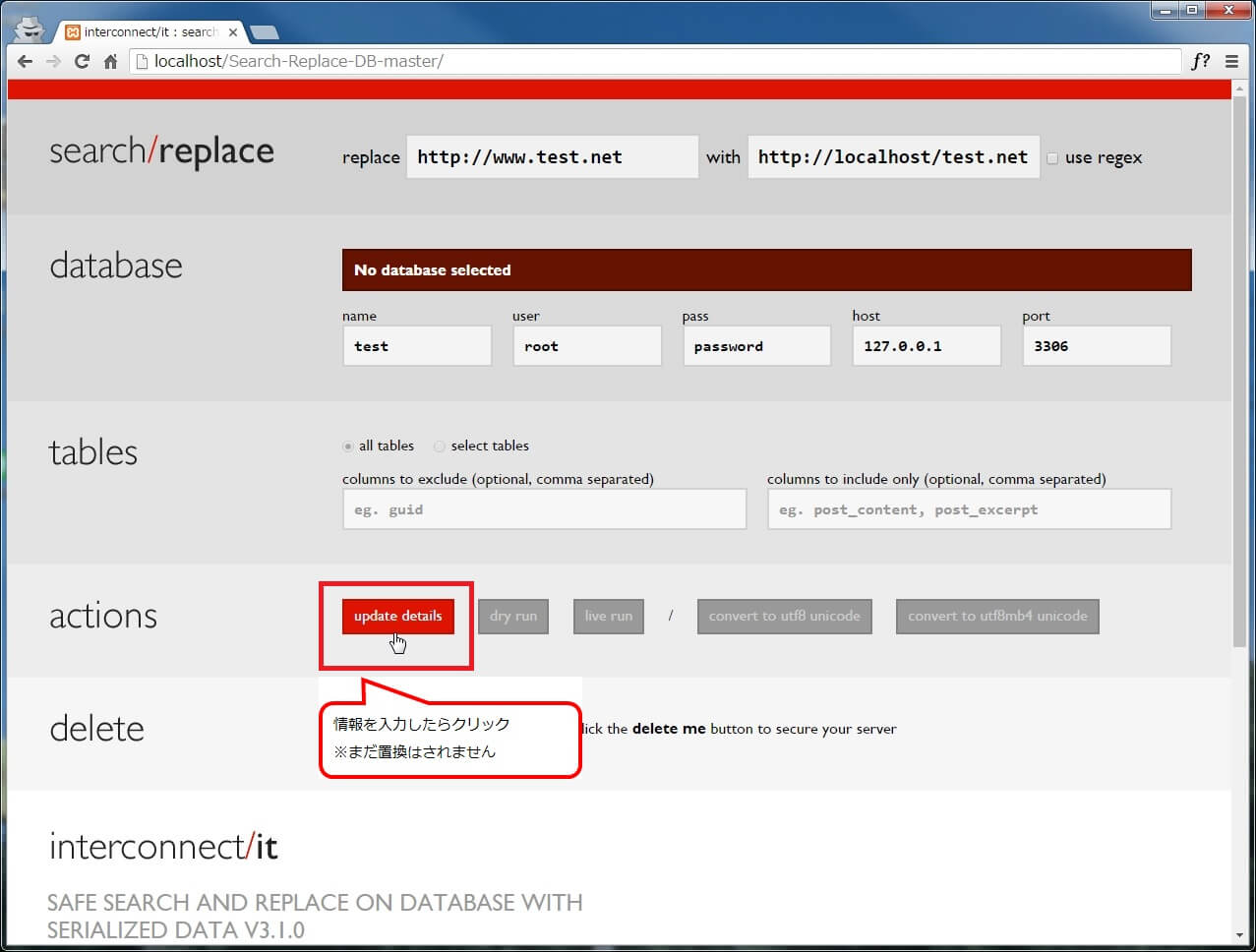Click the dry run button
The height and width of the screenshot is (952, 1256).
513,617
